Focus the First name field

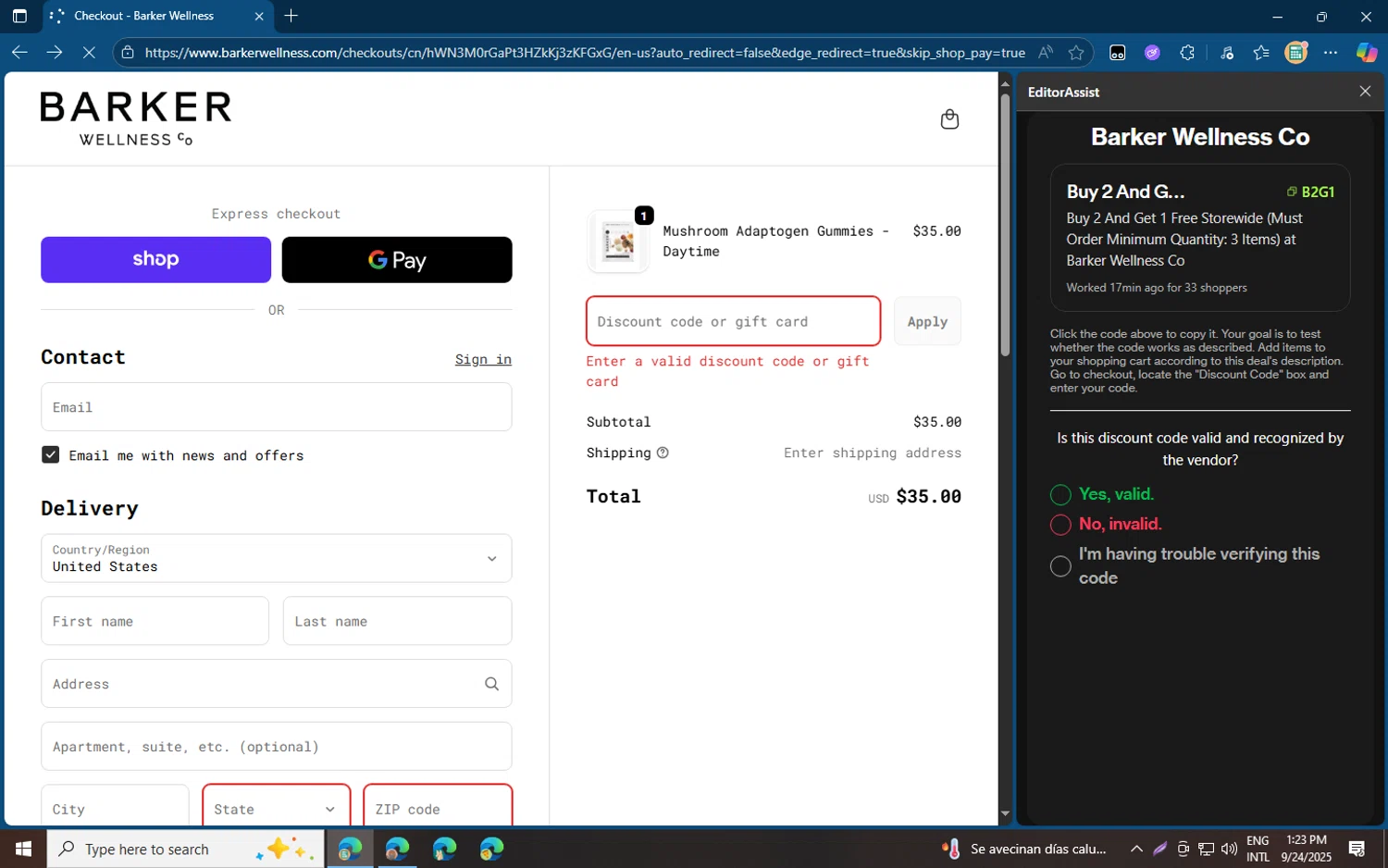coord(155,621)
